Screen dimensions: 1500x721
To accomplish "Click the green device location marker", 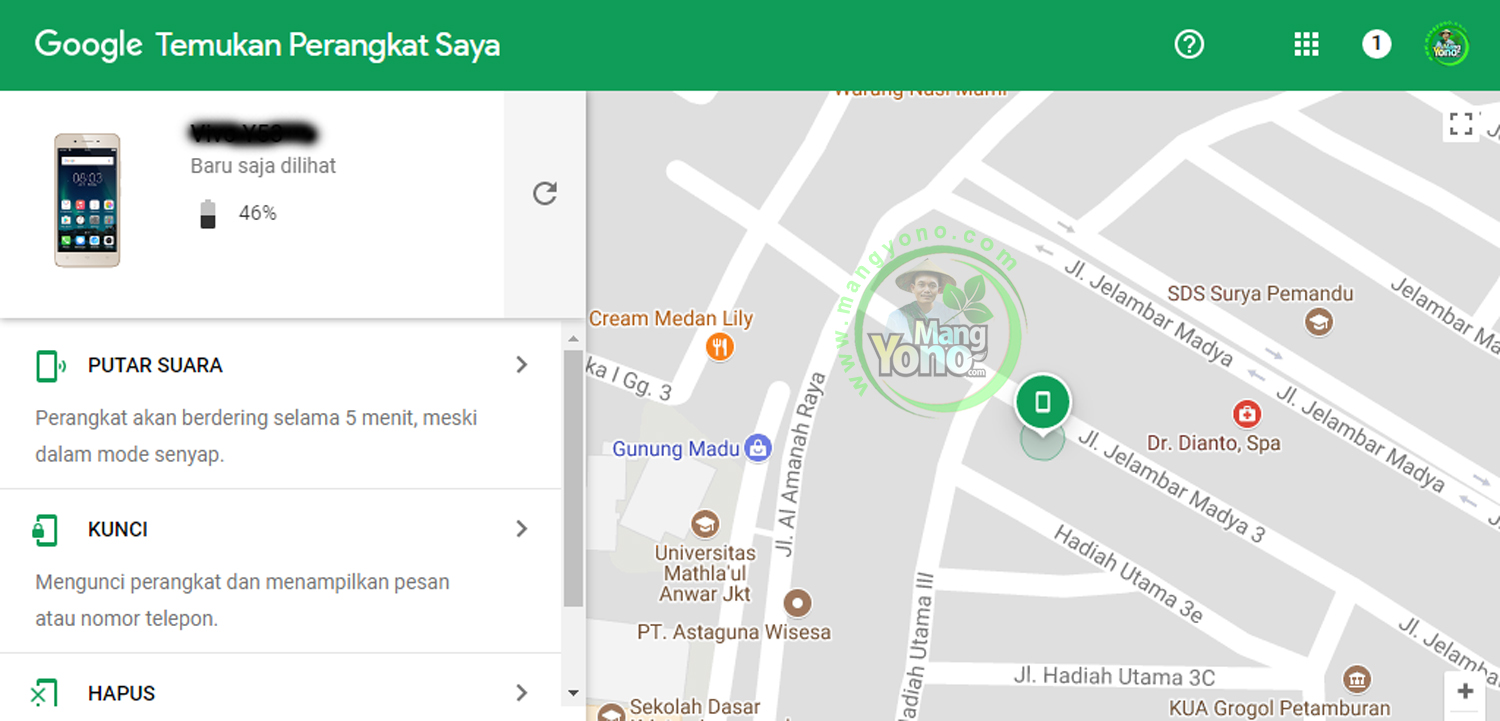I will pyautogui.click(x=1043, y=400).
